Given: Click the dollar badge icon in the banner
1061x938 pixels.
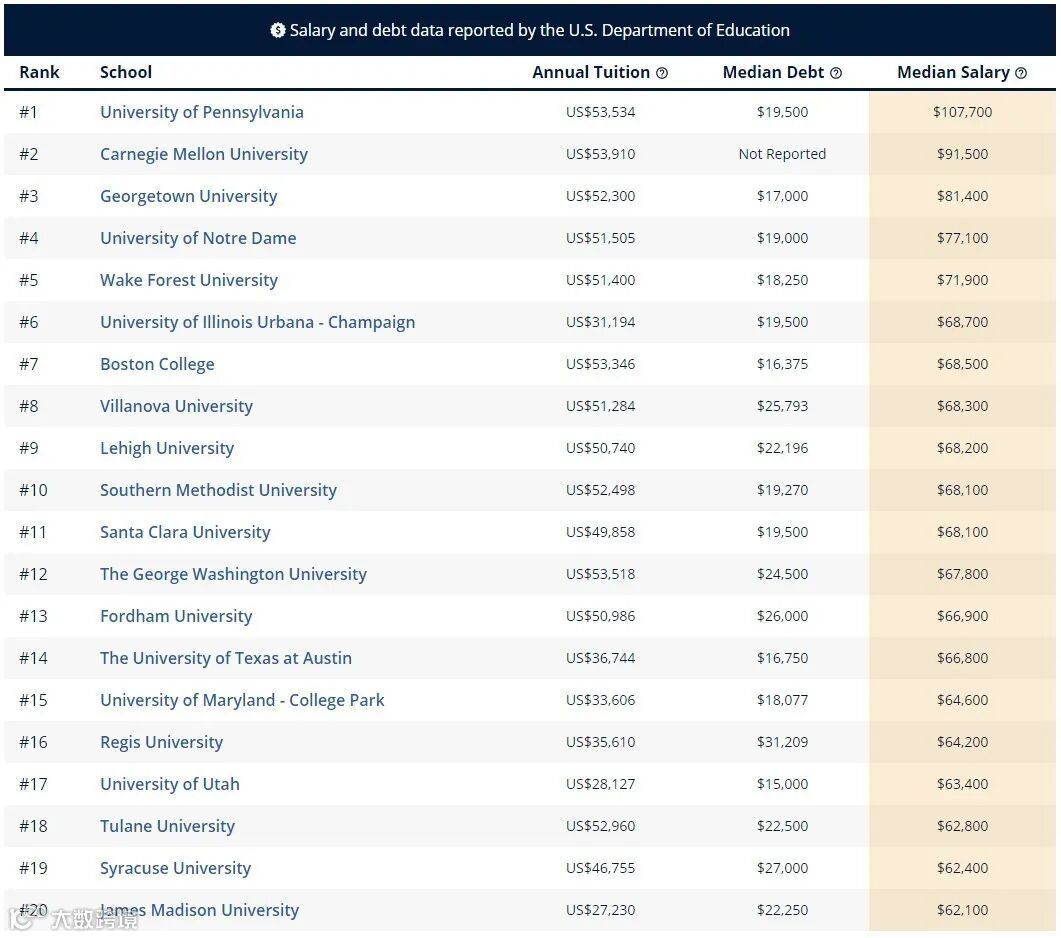Looking at the screenshot, I should point(277,30).
